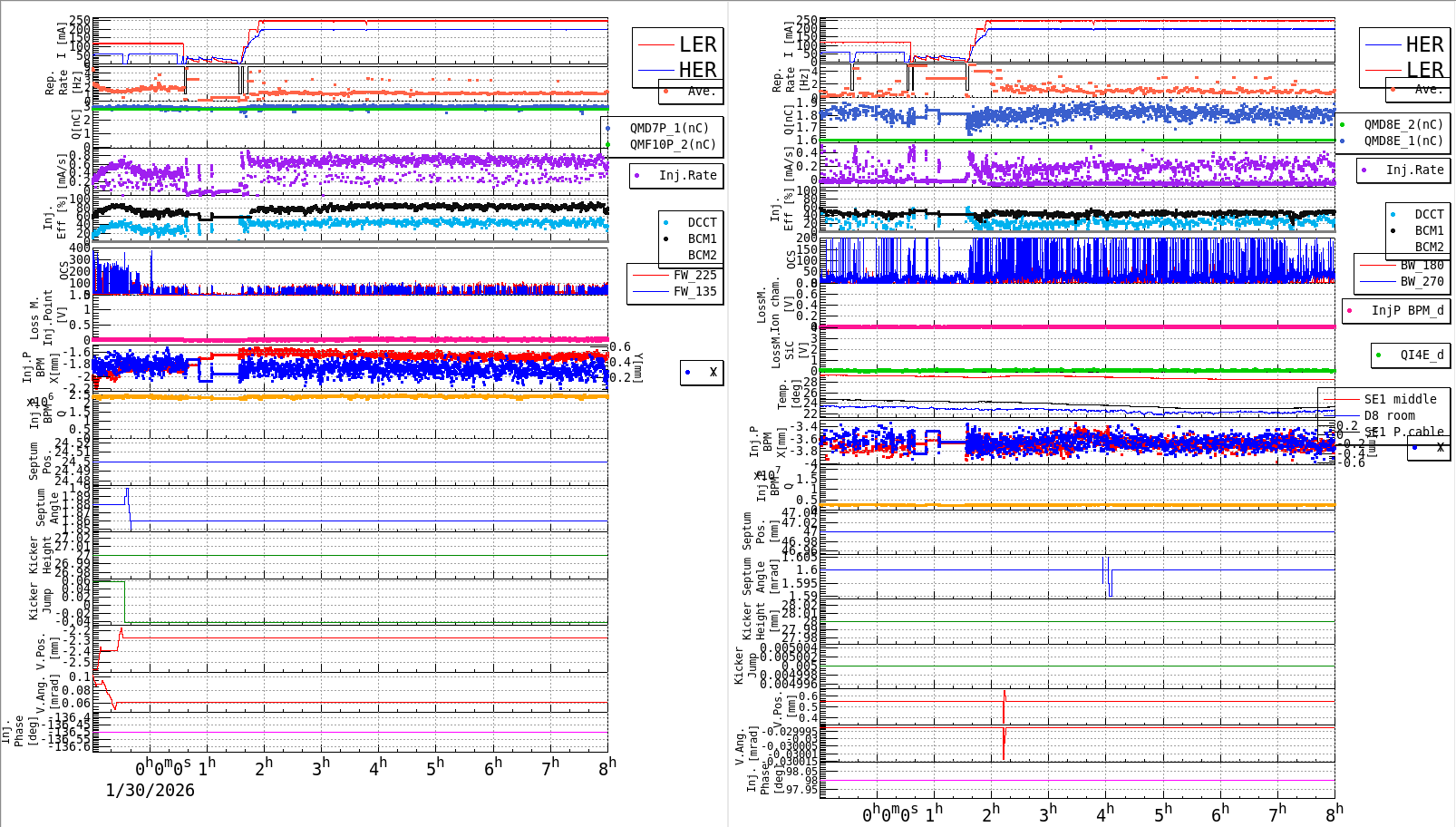Select Inj.Rate legend label in the left plot
Screen dimensions: 1456x827
point(688,175)
